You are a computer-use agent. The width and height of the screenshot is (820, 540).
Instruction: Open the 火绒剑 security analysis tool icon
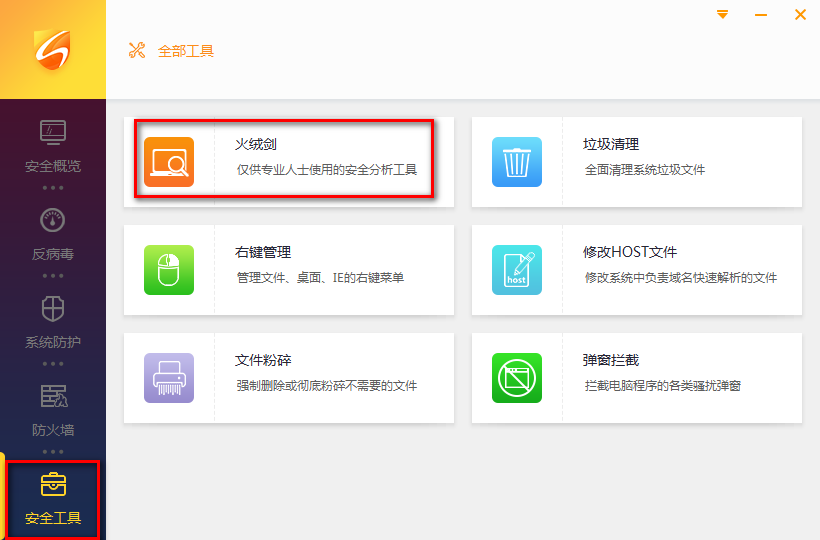pyautogui.click(x=168, y=162)
